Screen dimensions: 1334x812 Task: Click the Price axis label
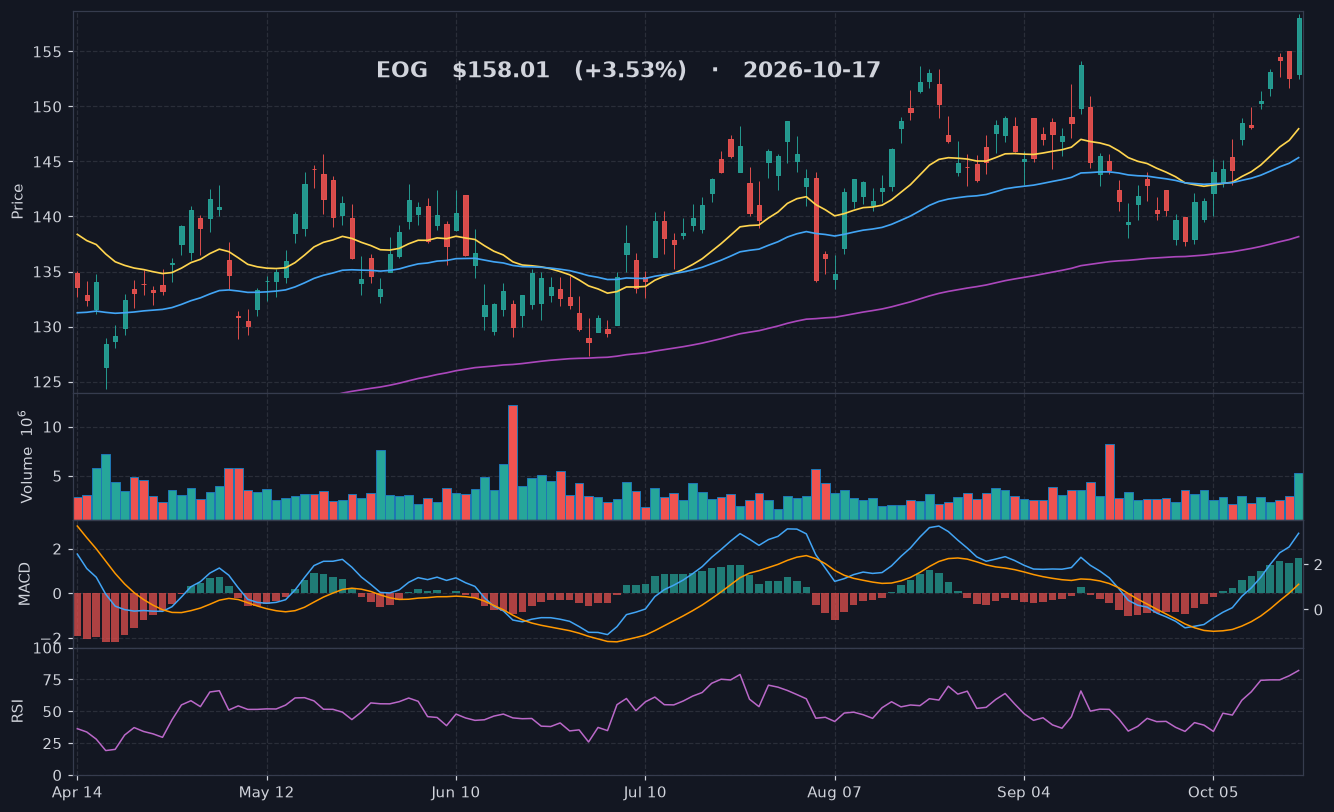pos(17,201)
